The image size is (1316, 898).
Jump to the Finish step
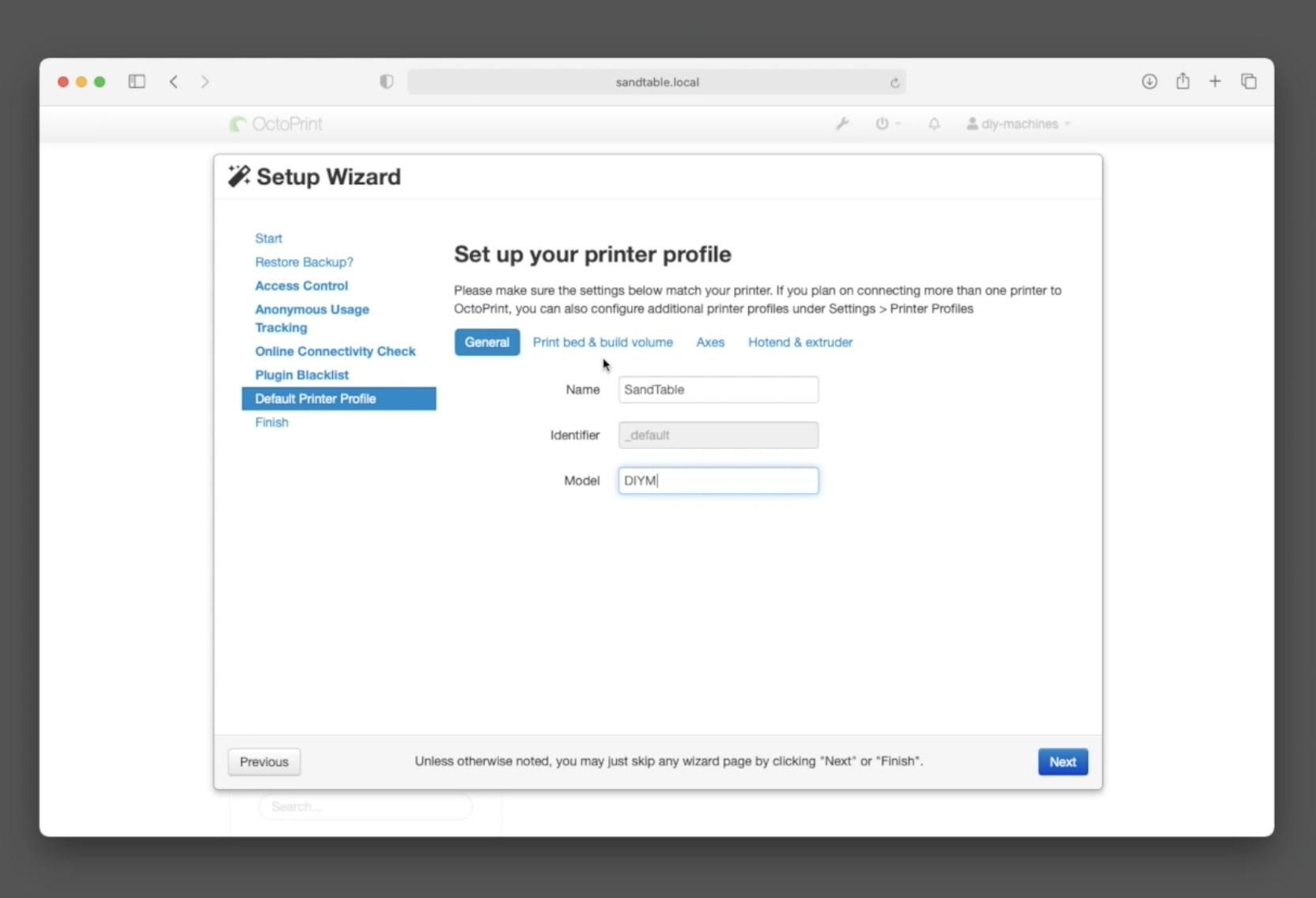(272, 422)
